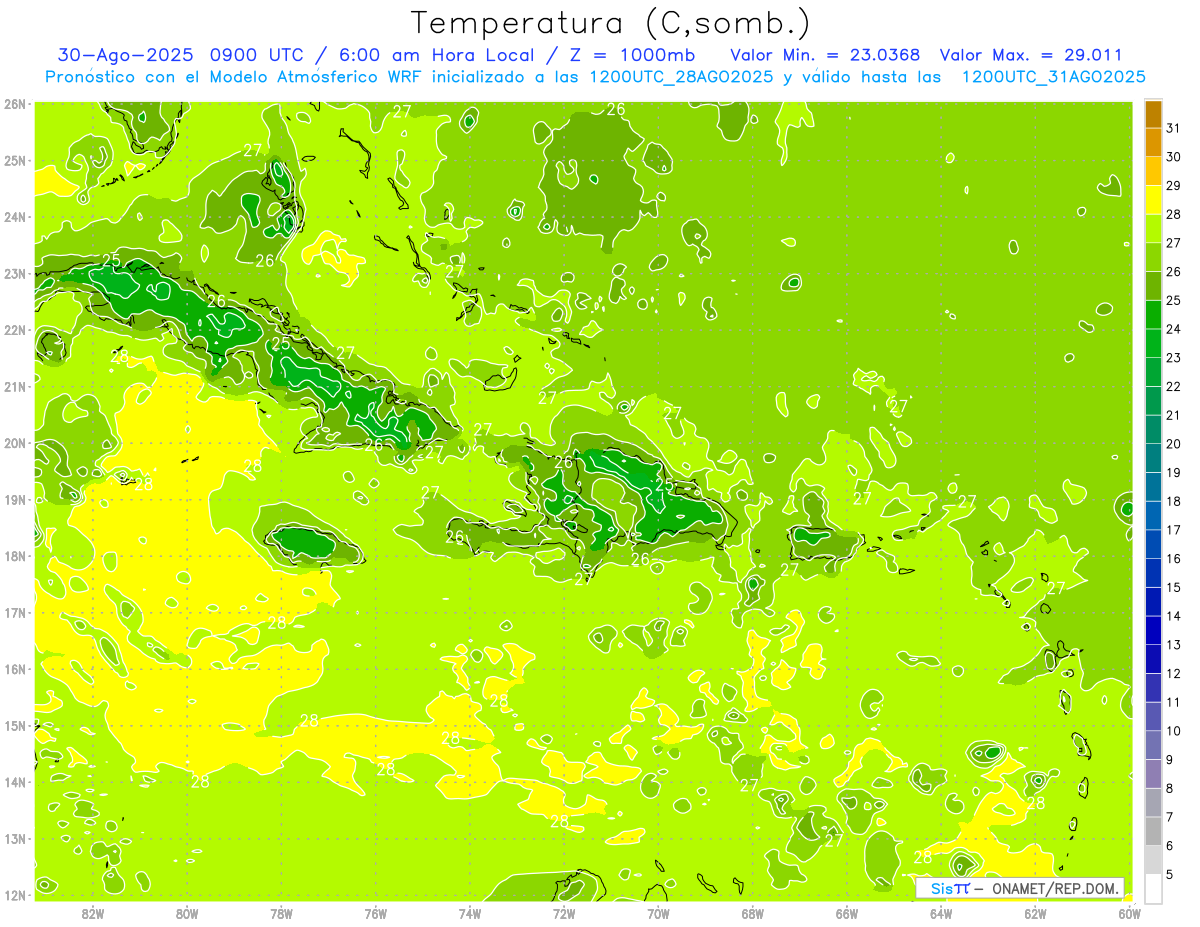This screenshot has width=1200, height=927.
Task: Click the '68W' longitude axis label
Action: click(753, 913)
